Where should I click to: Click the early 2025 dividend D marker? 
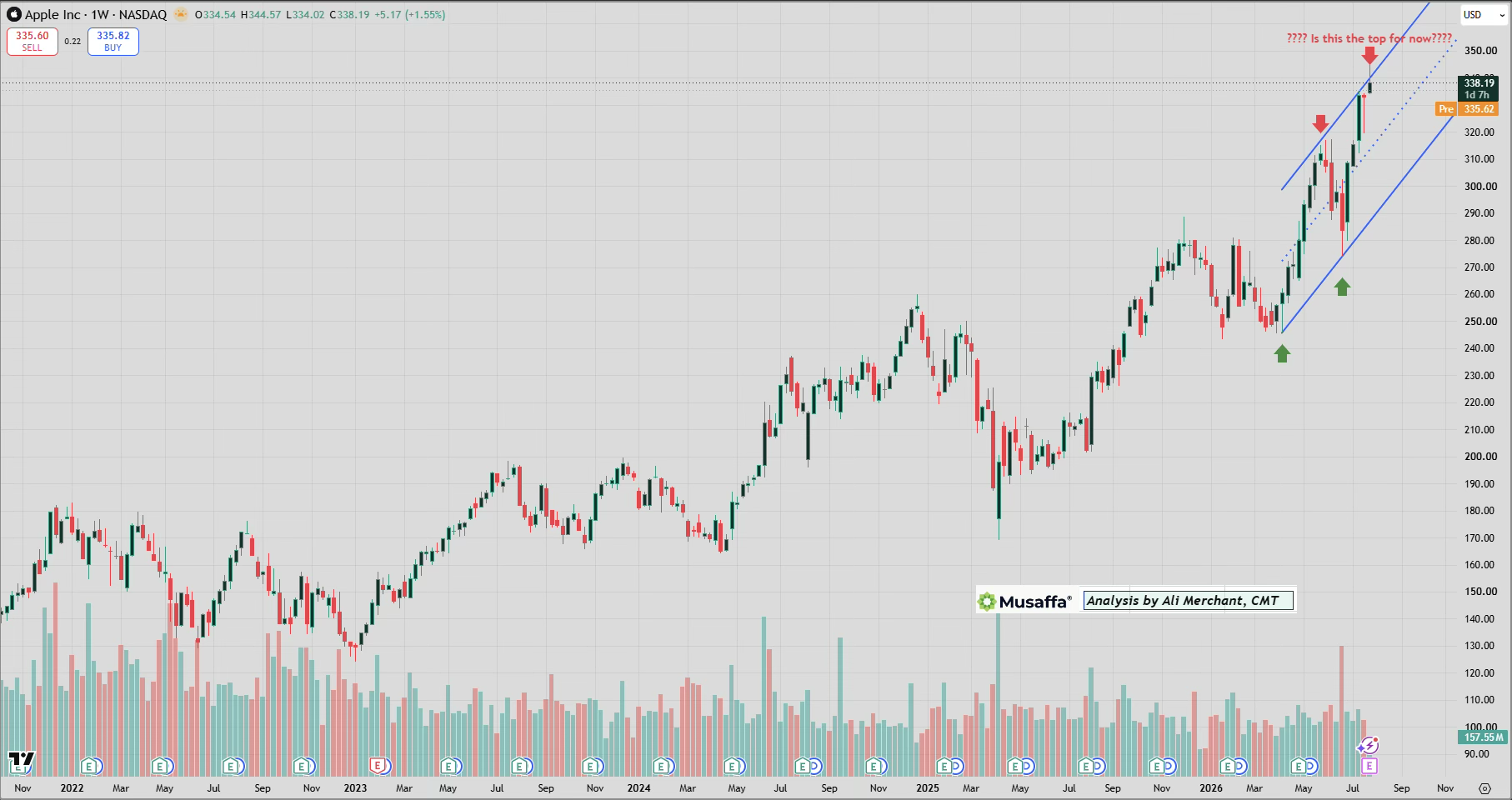coord(957,766)
